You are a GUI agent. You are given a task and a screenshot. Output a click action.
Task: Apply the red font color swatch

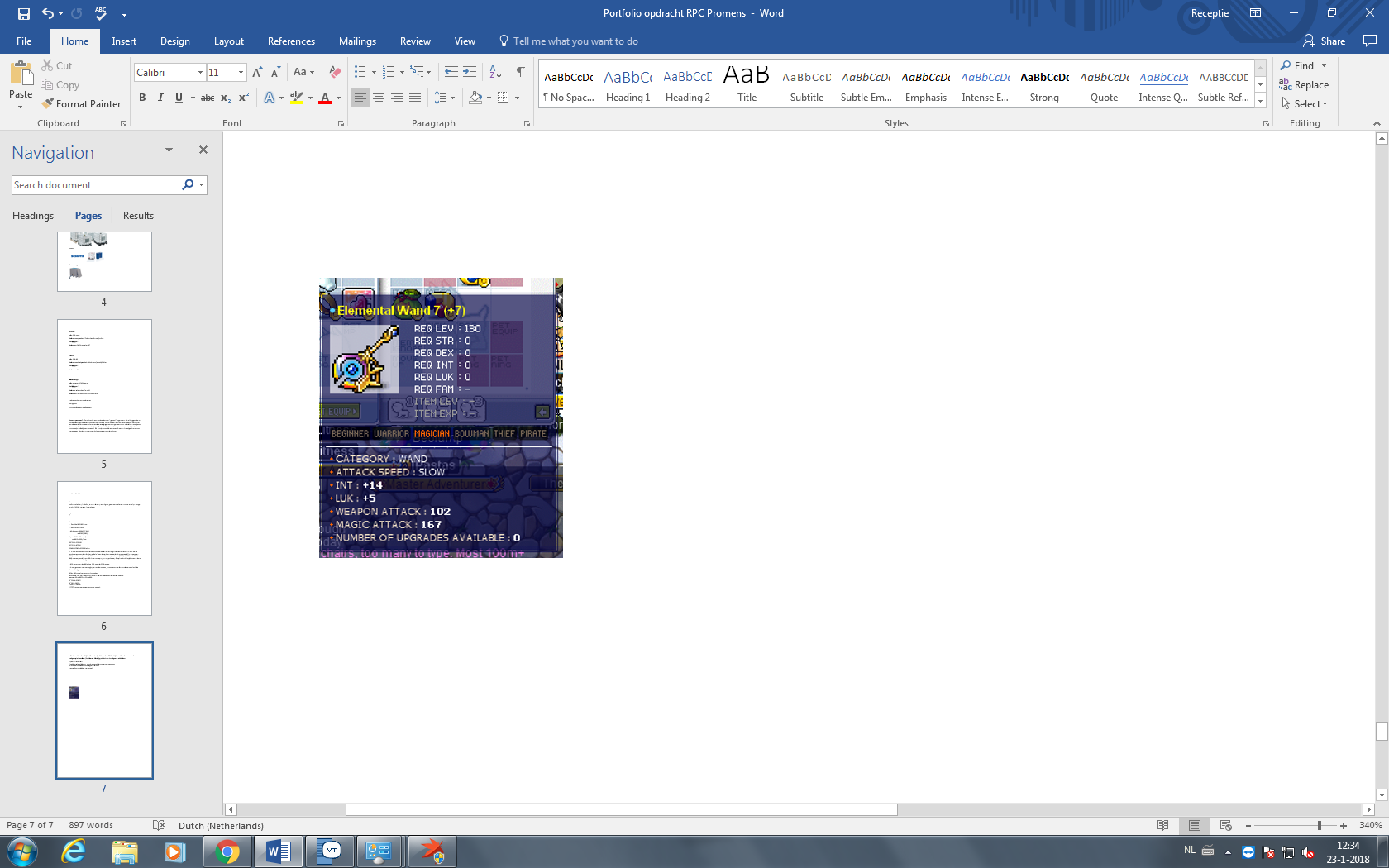tap(325, 98)
